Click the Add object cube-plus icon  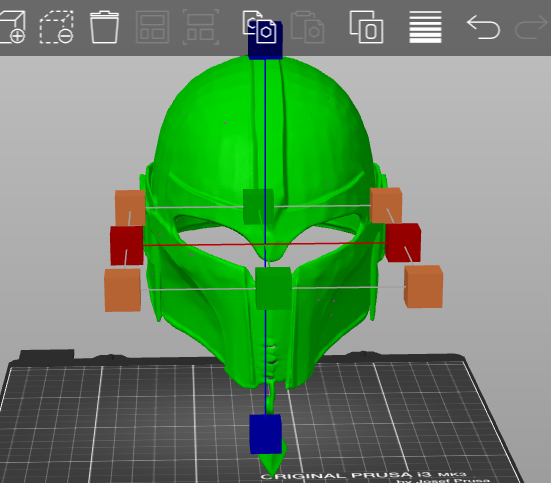point(13,27)
